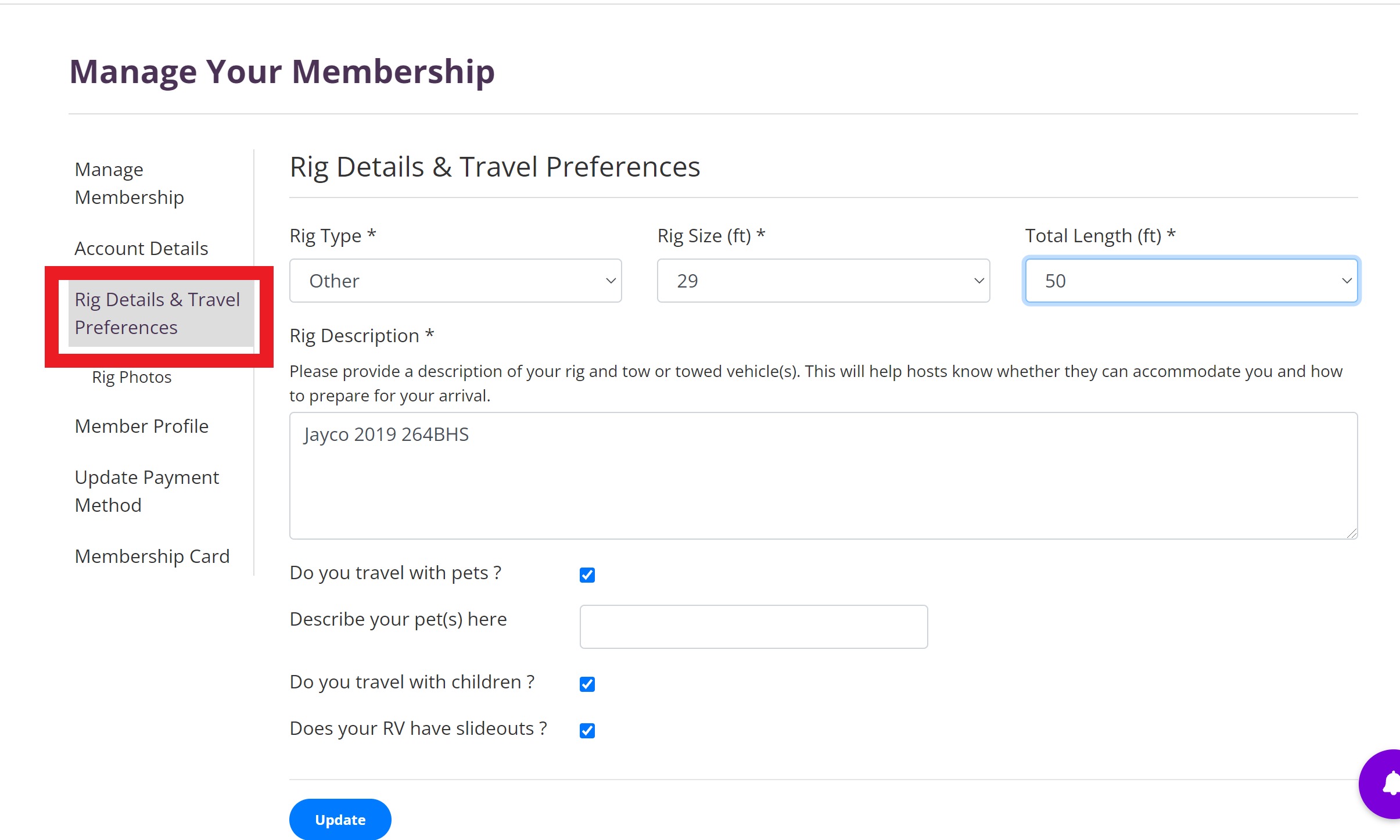Screen dimensions: 1400x840
Task: Uncheck the travel with children checkbox
Action: click(x=587, y=684)
